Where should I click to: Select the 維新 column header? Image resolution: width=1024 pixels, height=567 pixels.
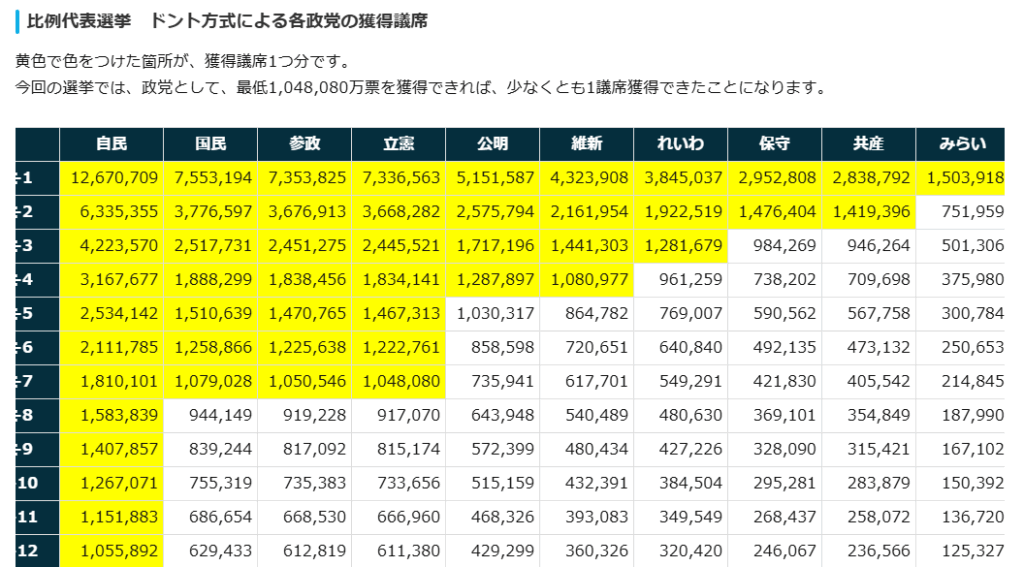(x=587, y=144)
